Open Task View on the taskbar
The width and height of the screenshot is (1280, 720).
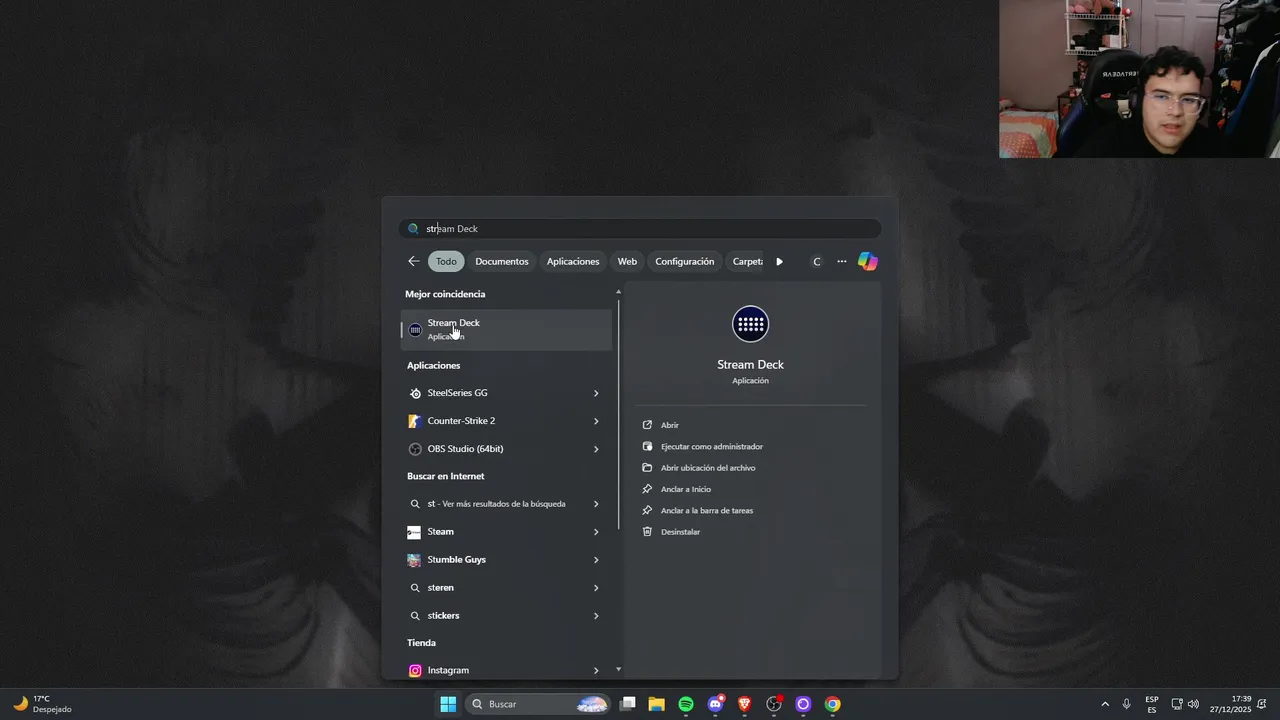[628, 704]
